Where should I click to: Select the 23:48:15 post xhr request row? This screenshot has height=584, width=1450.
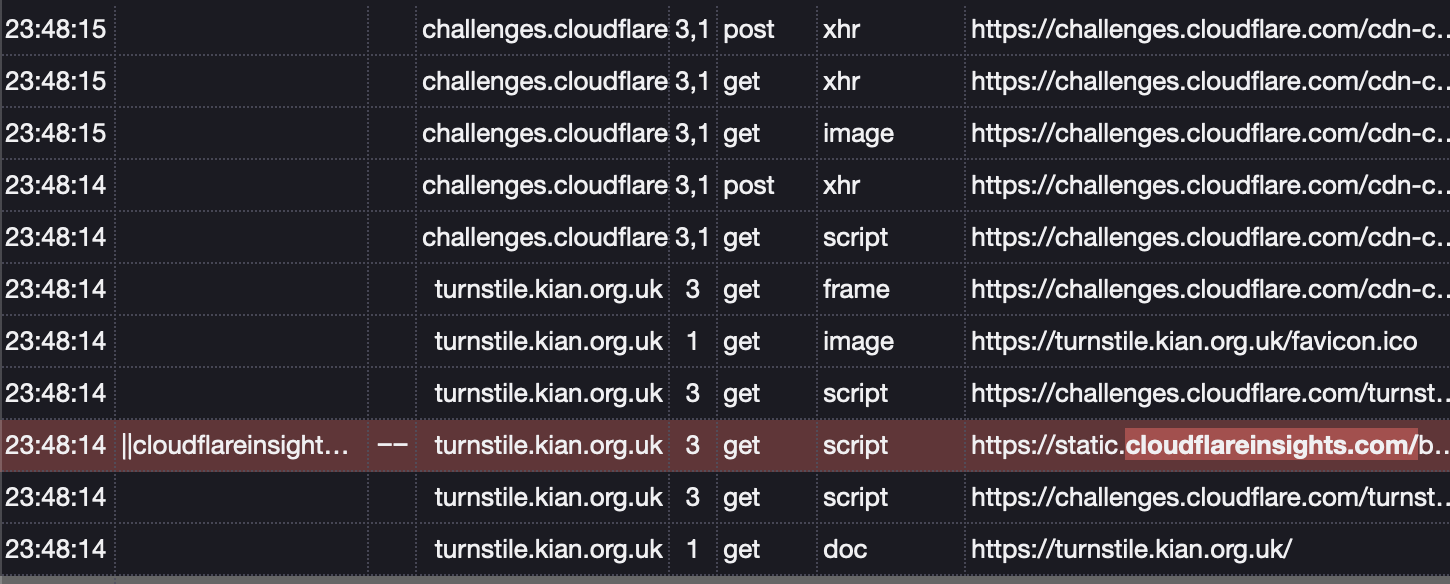pos(700,29)
